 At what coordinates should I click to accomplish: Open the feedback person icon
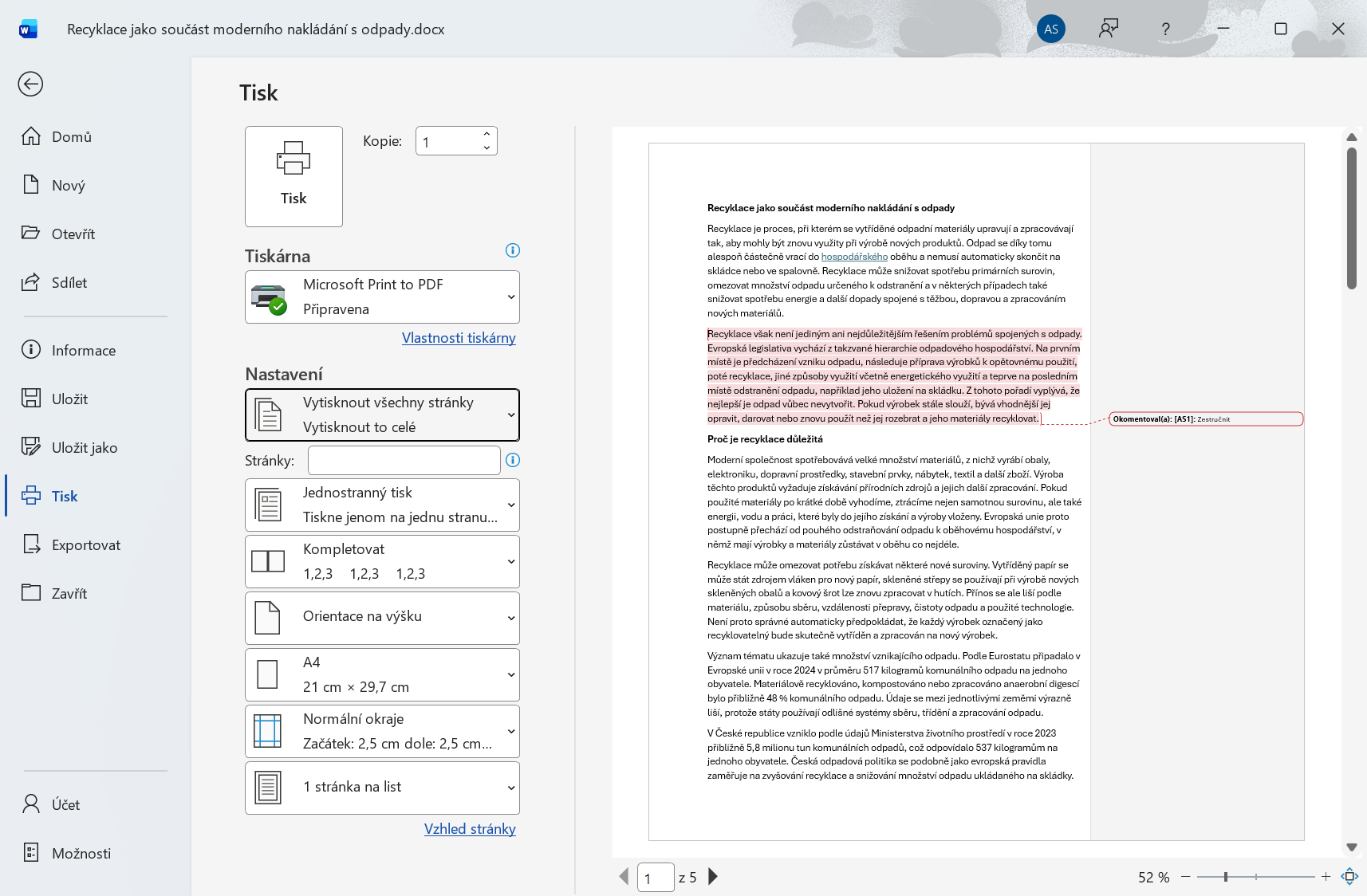coord(1109,29)
